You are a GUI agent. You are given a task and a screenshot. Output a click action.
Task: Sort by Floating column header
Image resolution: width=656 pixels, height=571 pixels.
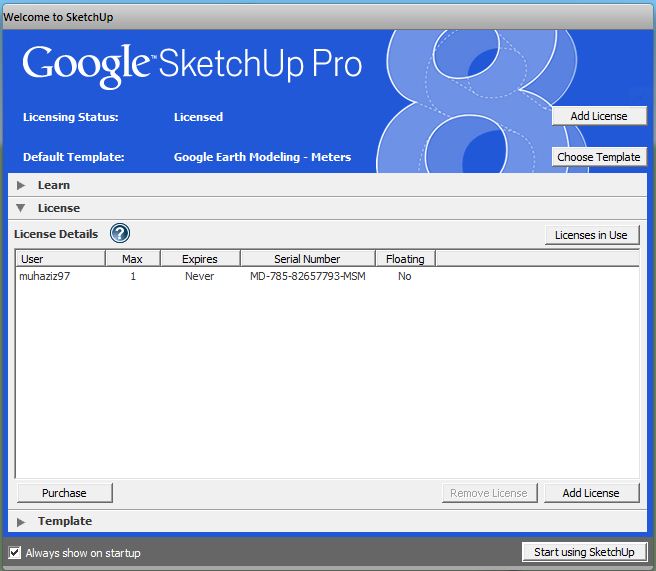[405, 259]
